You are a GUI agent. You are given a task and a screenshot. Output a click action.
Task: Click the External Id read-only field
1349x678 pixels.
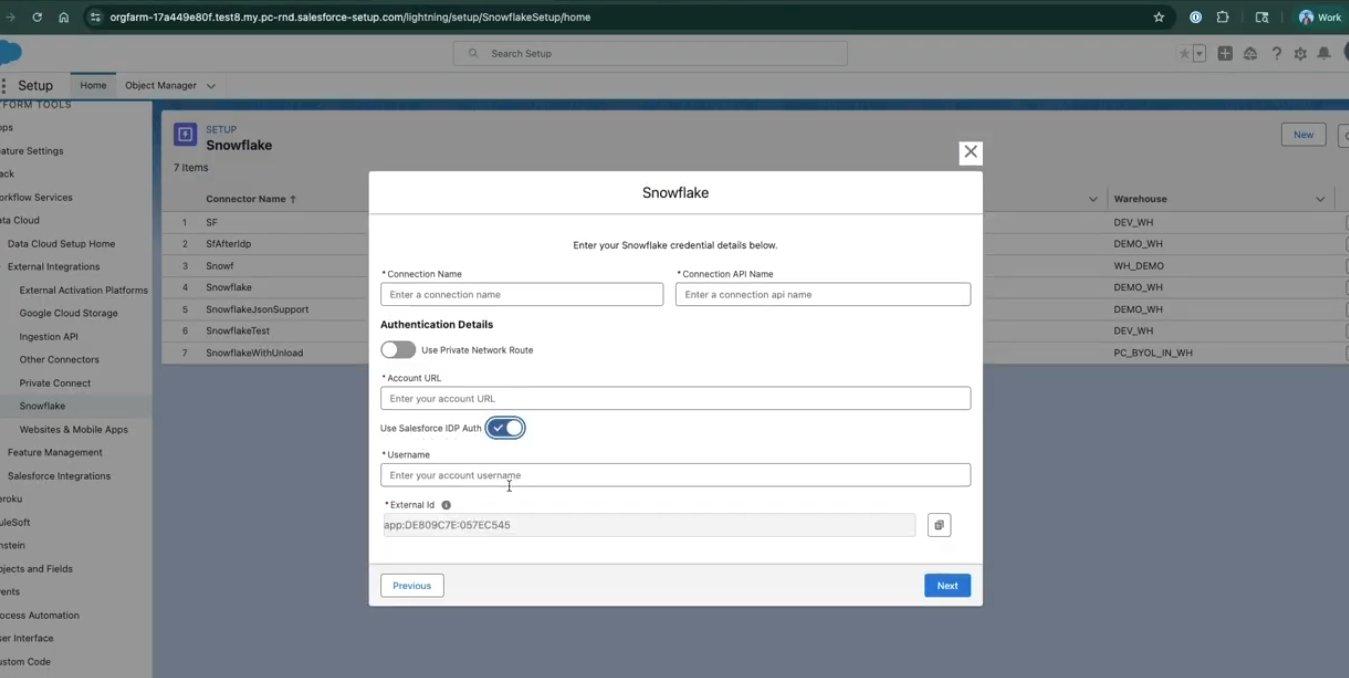tap(649, 525)
